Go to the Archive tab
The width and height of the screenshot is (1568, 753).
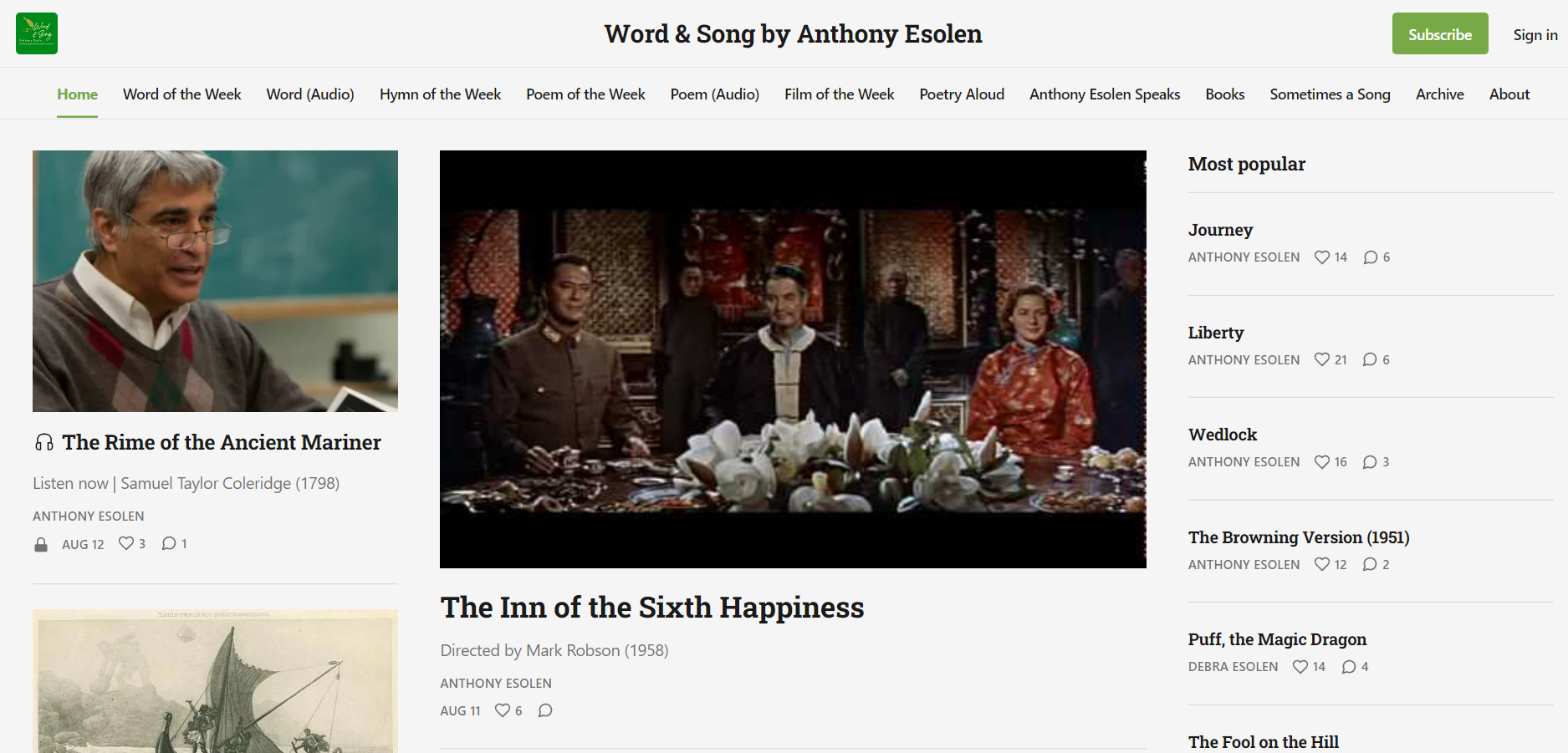(x=1439, y=94)
